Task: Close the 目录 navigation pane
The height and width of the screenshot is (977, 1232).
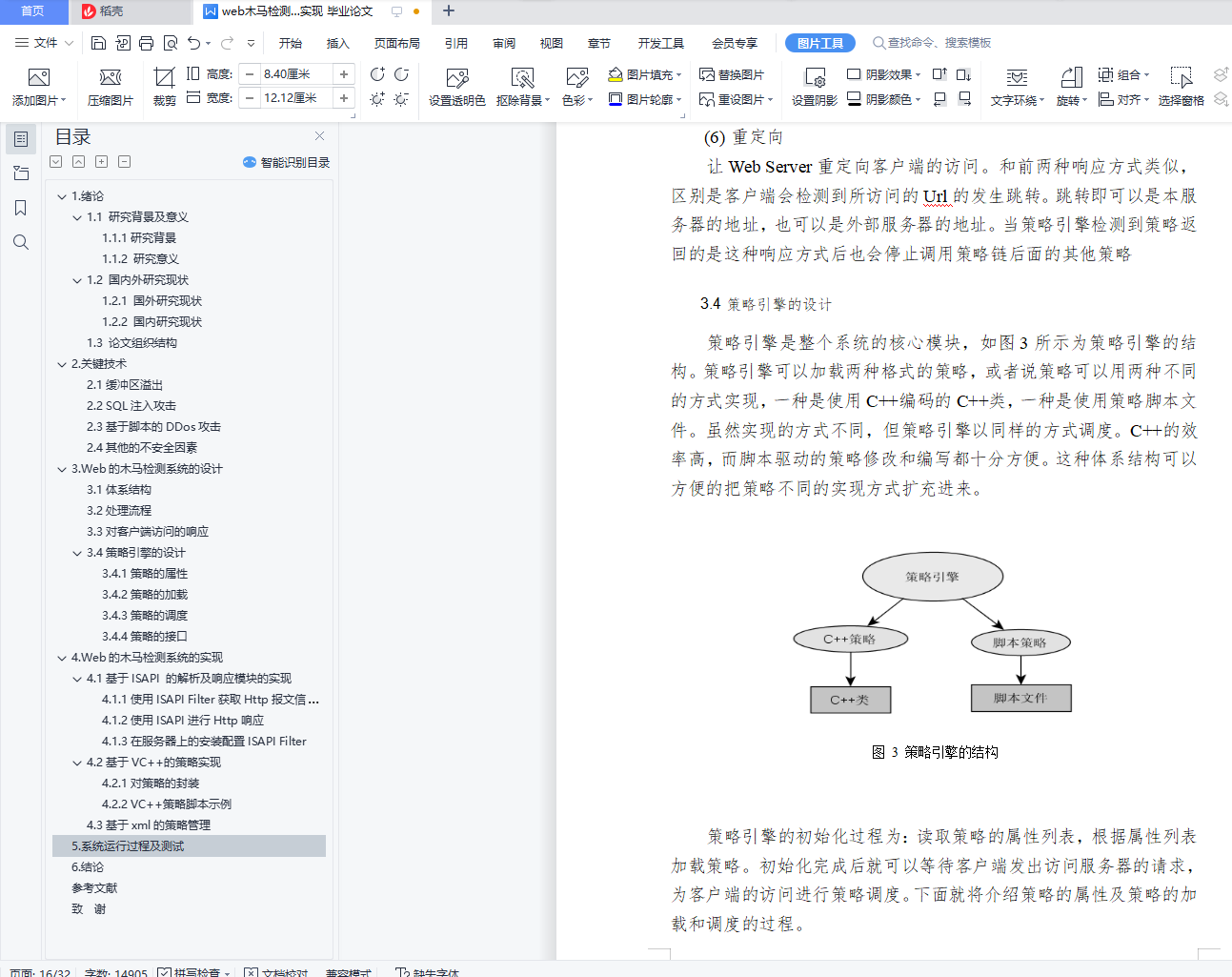Action: click(x=320, y=136)
